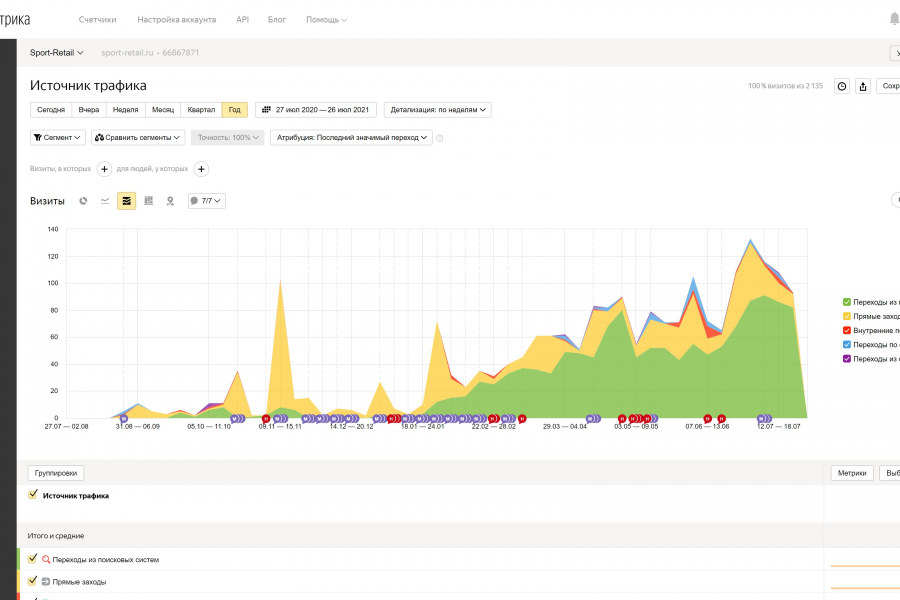
Task: Toggle purple legend checkbox in chart legend
Action: pyautogui.click(x=847, y=359)
